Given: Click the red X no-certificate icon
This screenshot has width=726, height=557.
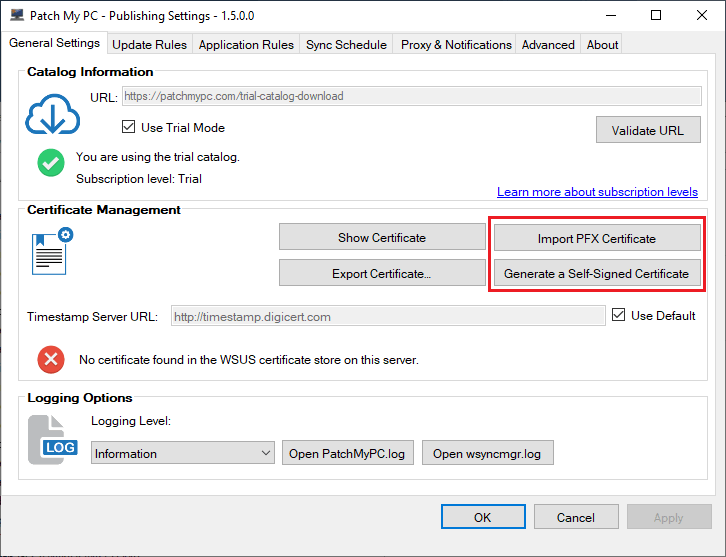Looking at the screenshot, I should coord(51,359).
